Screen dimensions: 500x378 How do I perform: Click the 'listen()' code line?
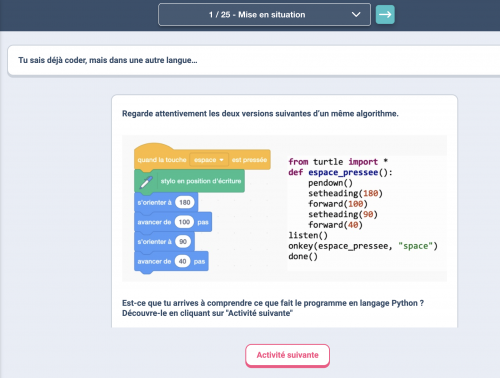tap(308, 235)
